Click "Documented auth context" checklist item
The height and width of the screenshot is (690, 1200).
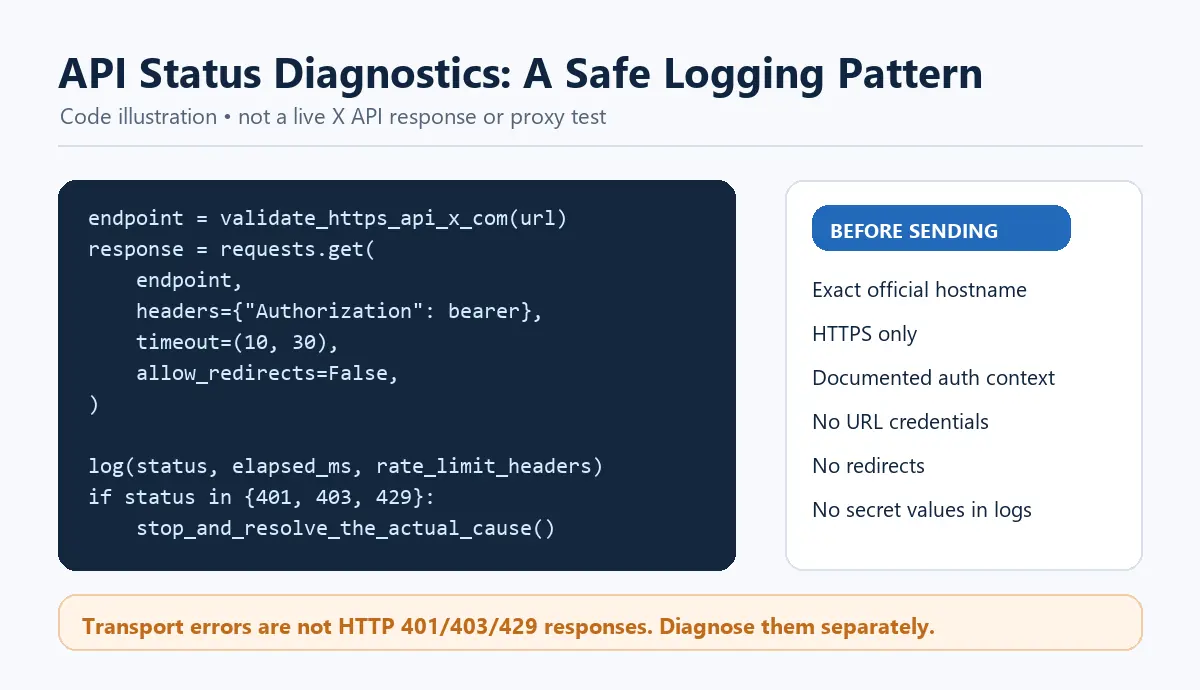tap(933, 378)
